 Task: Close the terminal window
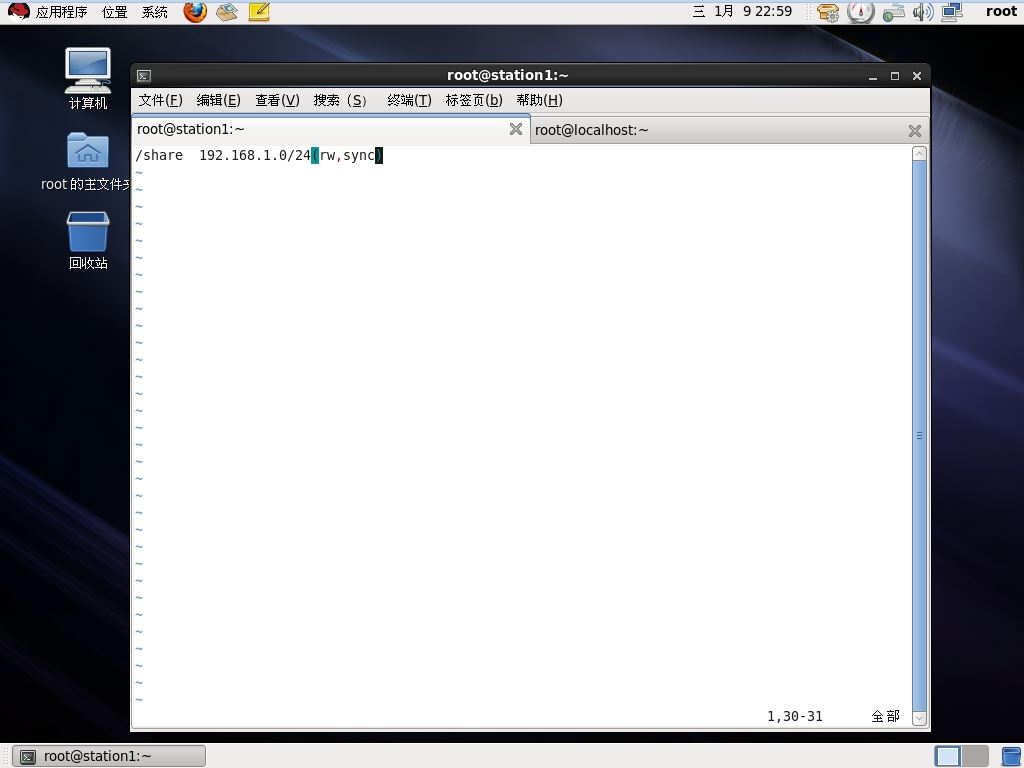[x=917, y=76]
